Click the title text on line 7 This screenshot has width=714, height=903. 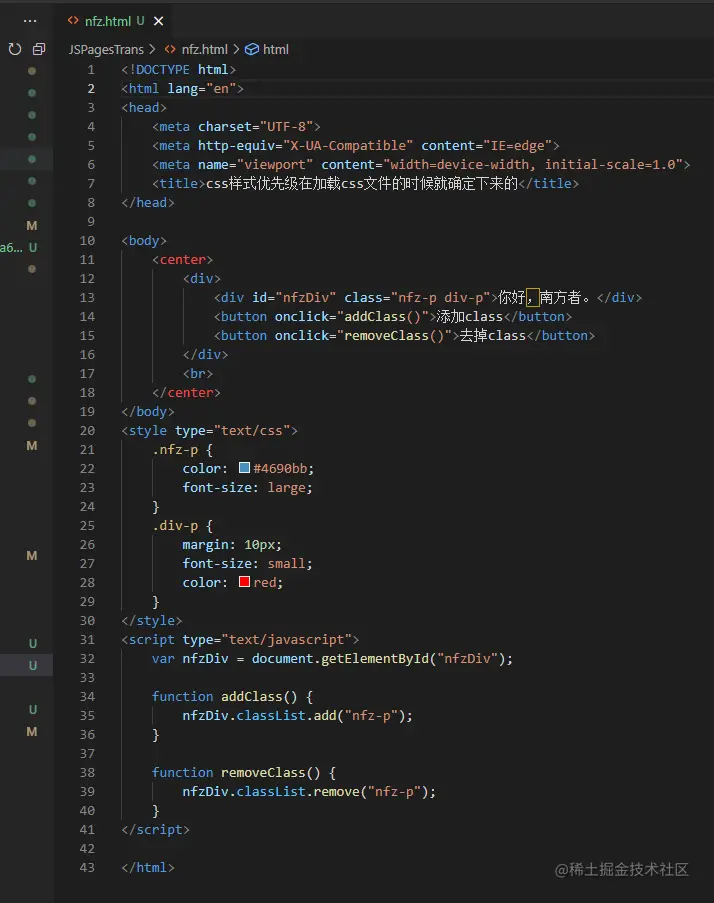click(362, 184)
